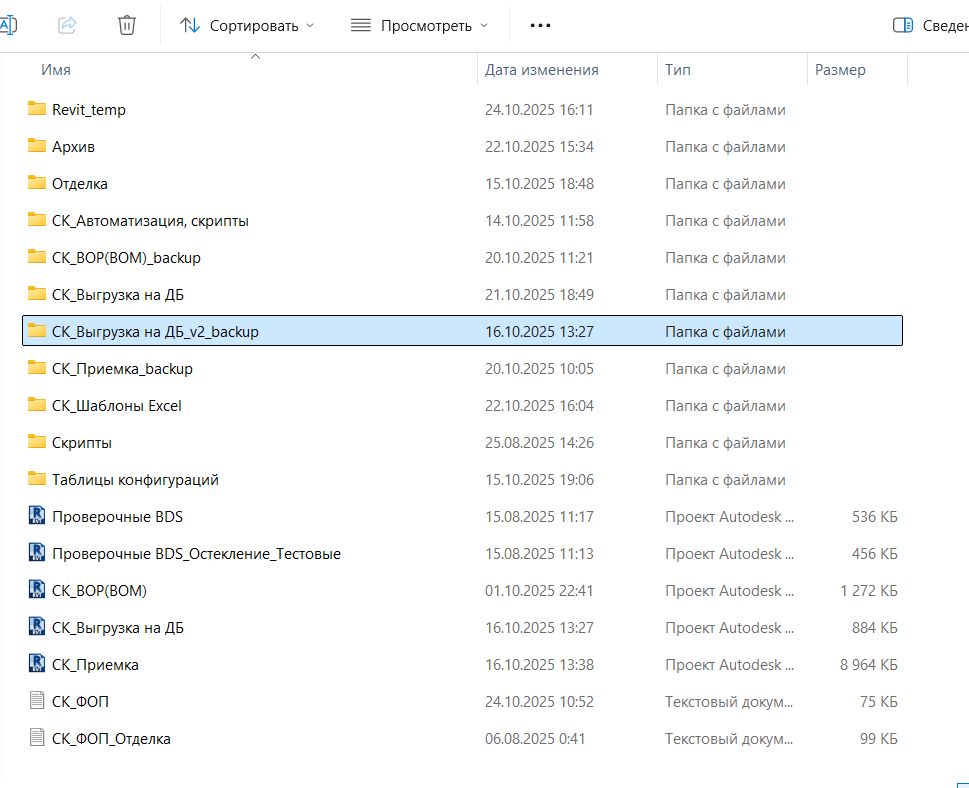Viewport: 969px width, 788px height.
Task: Click the СК_ФОП text document icon
Action: pyautogui.click(x=37, y=700)
